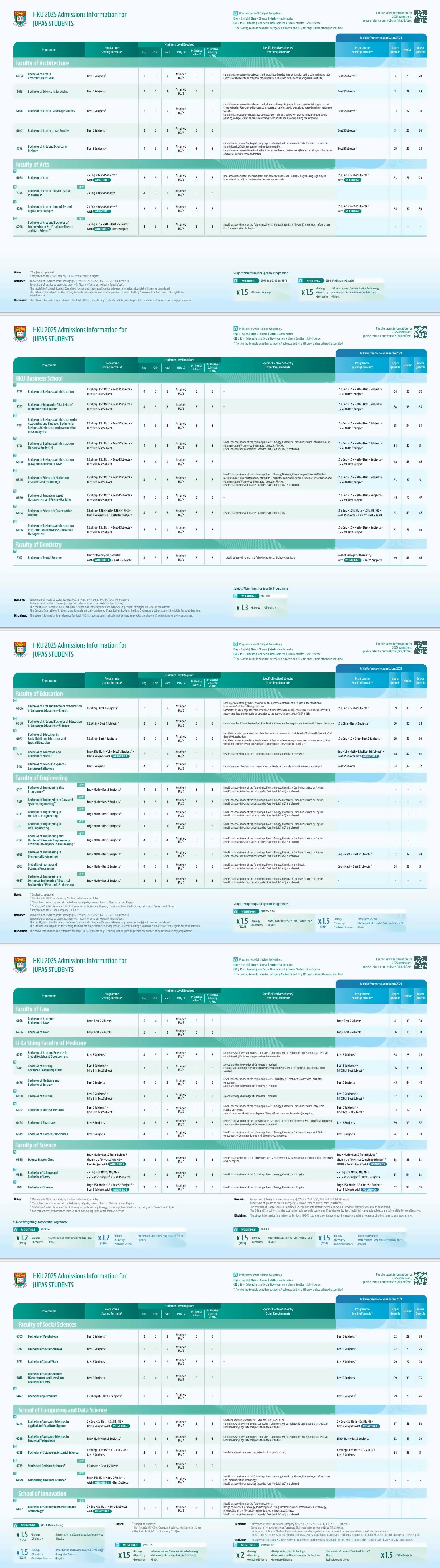
Task: Click the QR code on the Faculty of Education page
Action: [421, 647]
